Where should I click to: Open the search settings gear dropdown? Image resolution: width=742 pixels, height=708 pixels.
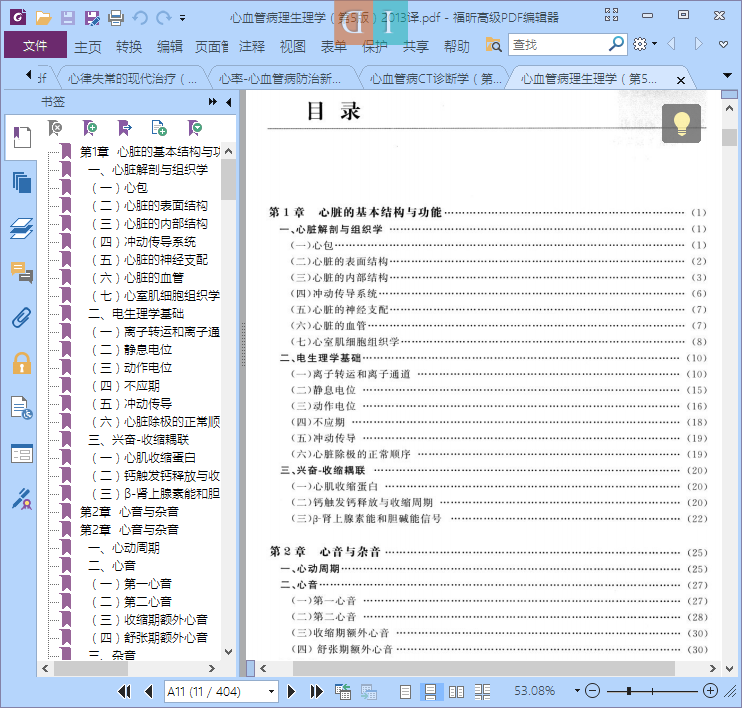pyautogui.click(x=645, y=44)
